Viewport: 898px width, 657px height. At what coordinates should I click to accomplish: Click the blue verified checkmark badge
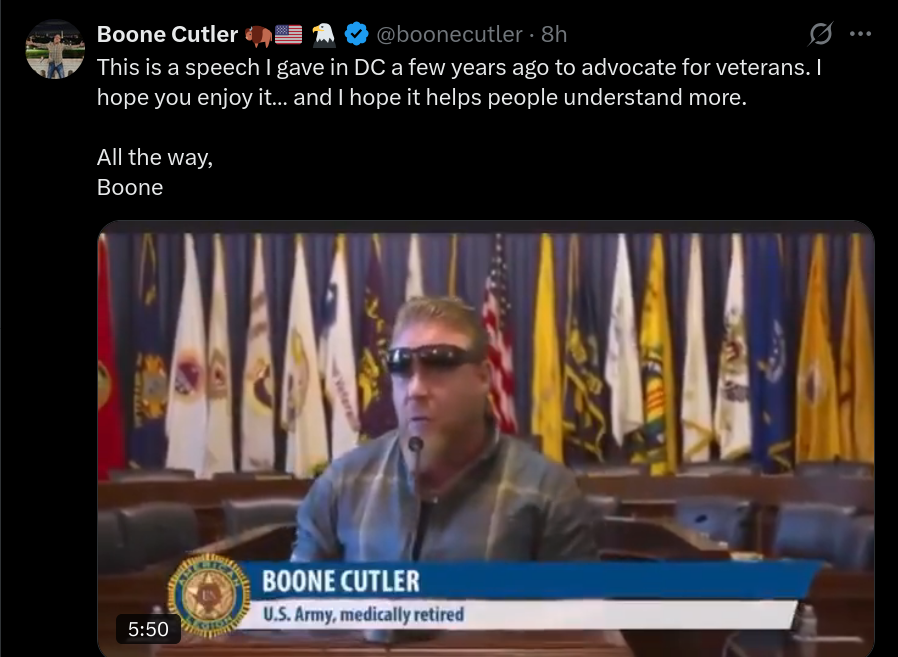(x=356, y=34)
